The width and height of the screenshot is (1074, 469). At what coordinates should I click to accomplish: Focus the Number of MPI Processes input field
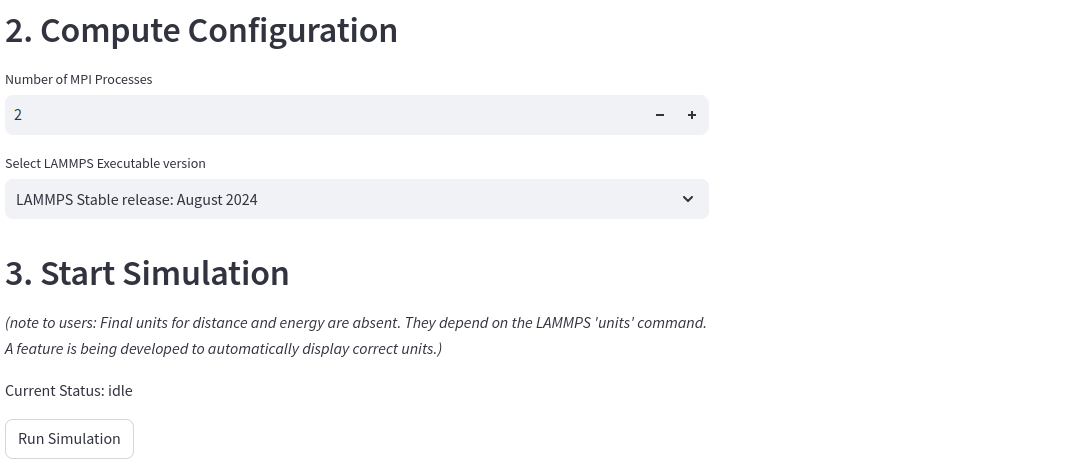click(x=325, y=115)
